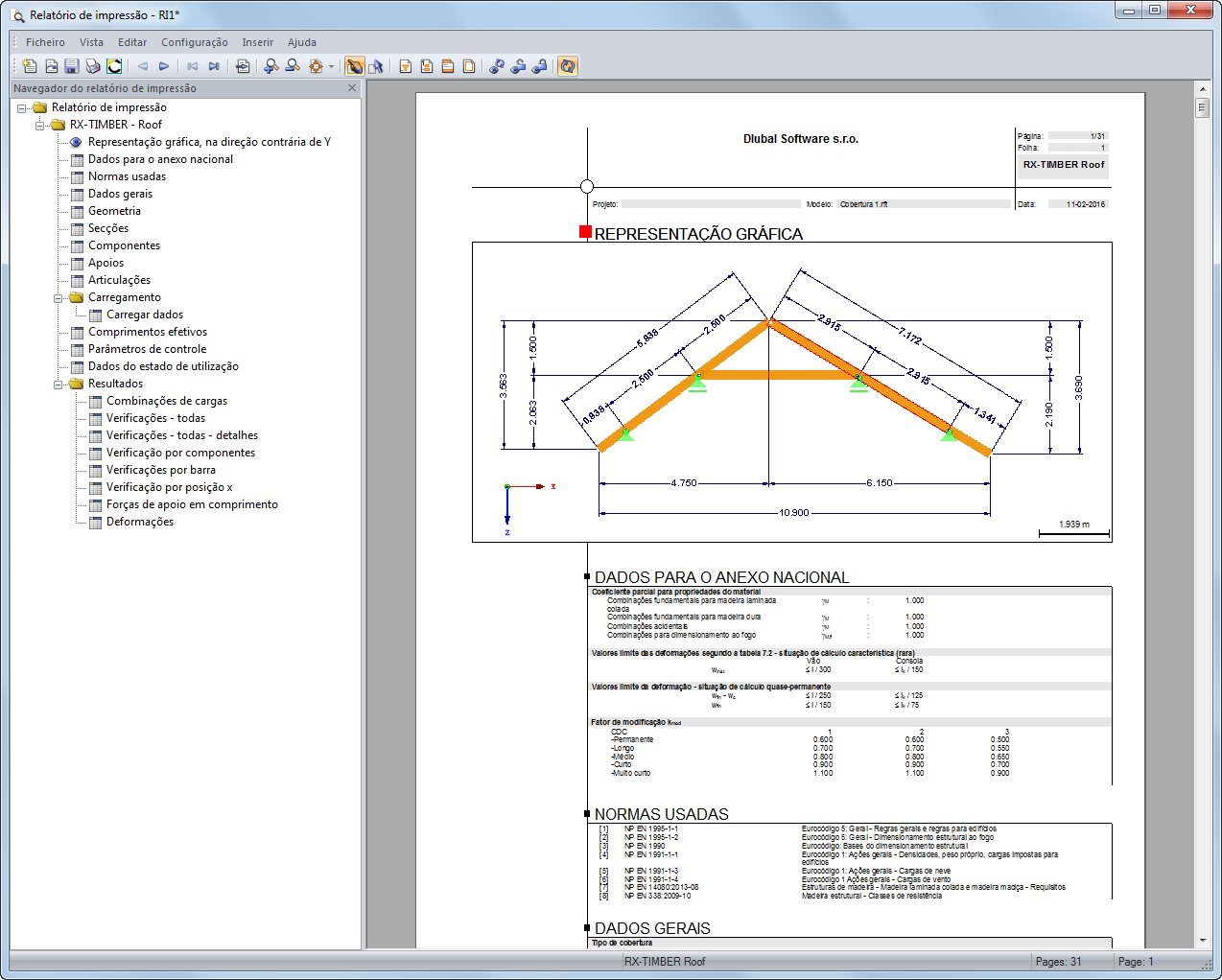
Task: Click the vertical scrollbar down arrow
Action: tap(1203, 941)
